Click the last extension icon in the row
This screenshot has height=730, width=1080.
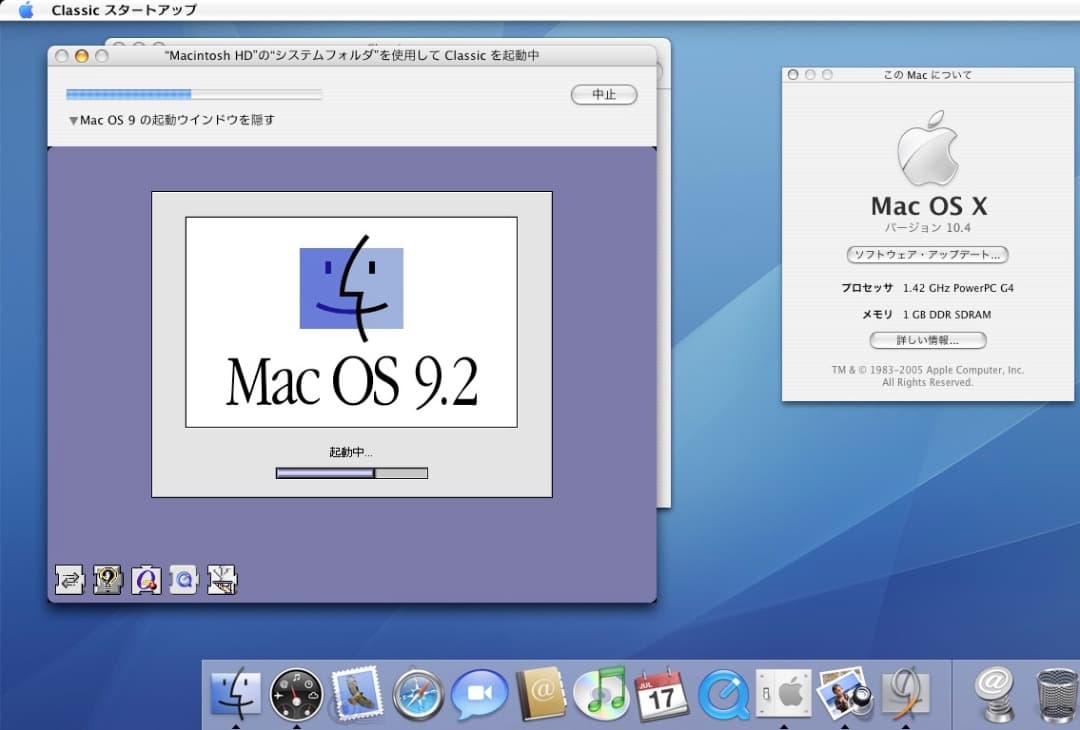pyautogui.click(x=222, y=580)
